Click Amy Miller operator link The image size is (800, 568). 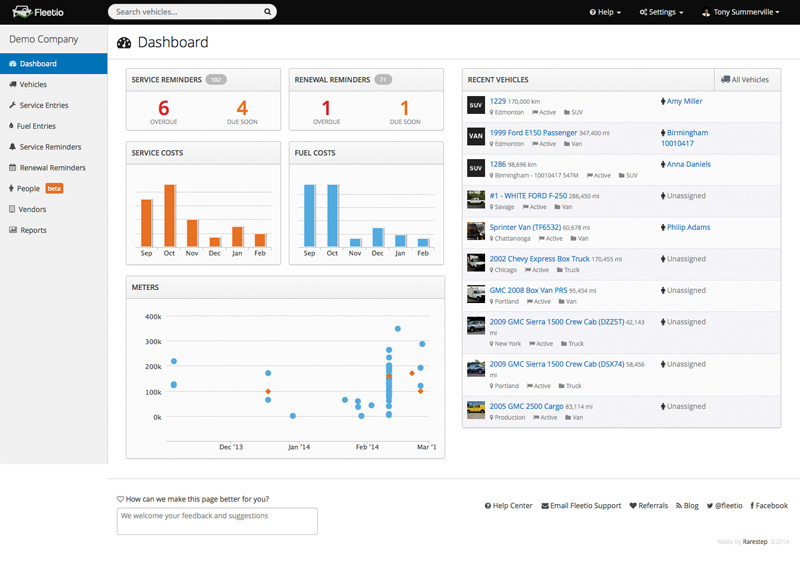(684, 101)
